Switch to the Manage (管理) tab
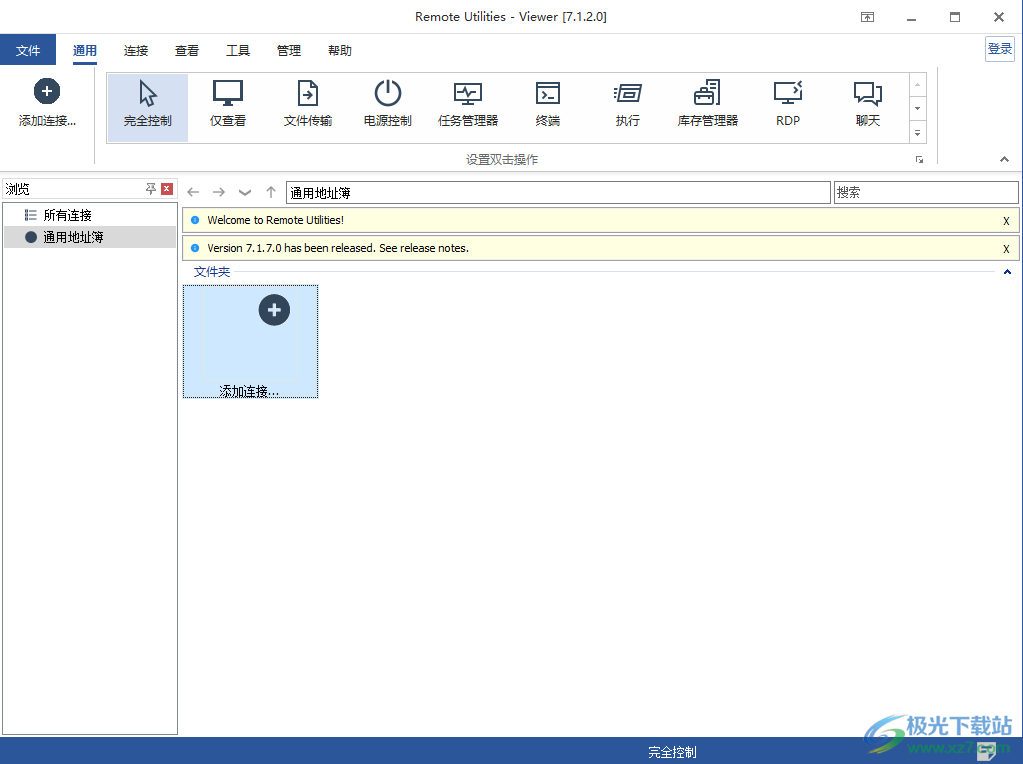 (x=288, y=50)
